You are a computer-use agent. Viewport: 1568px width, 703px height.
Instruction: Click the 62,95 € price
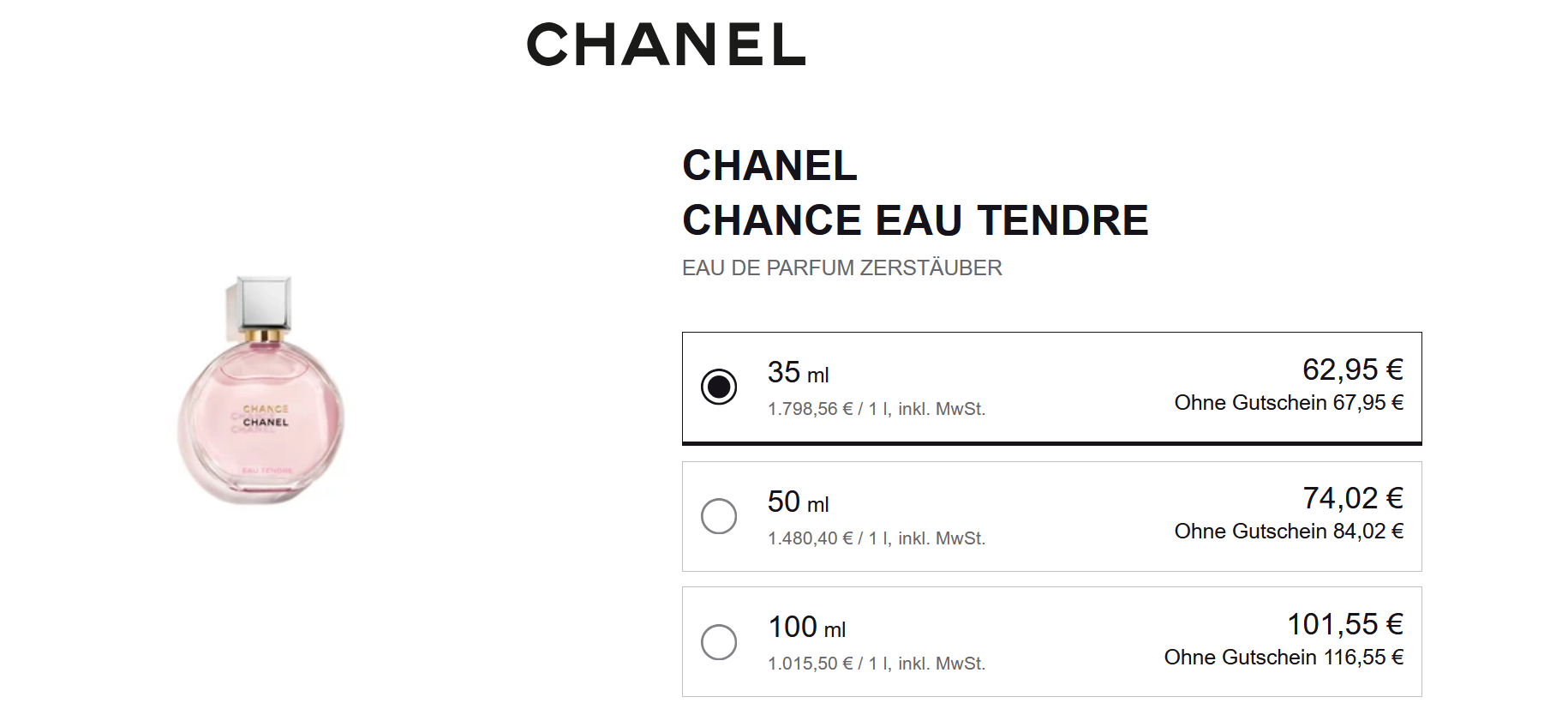[x=1352, y=370]
